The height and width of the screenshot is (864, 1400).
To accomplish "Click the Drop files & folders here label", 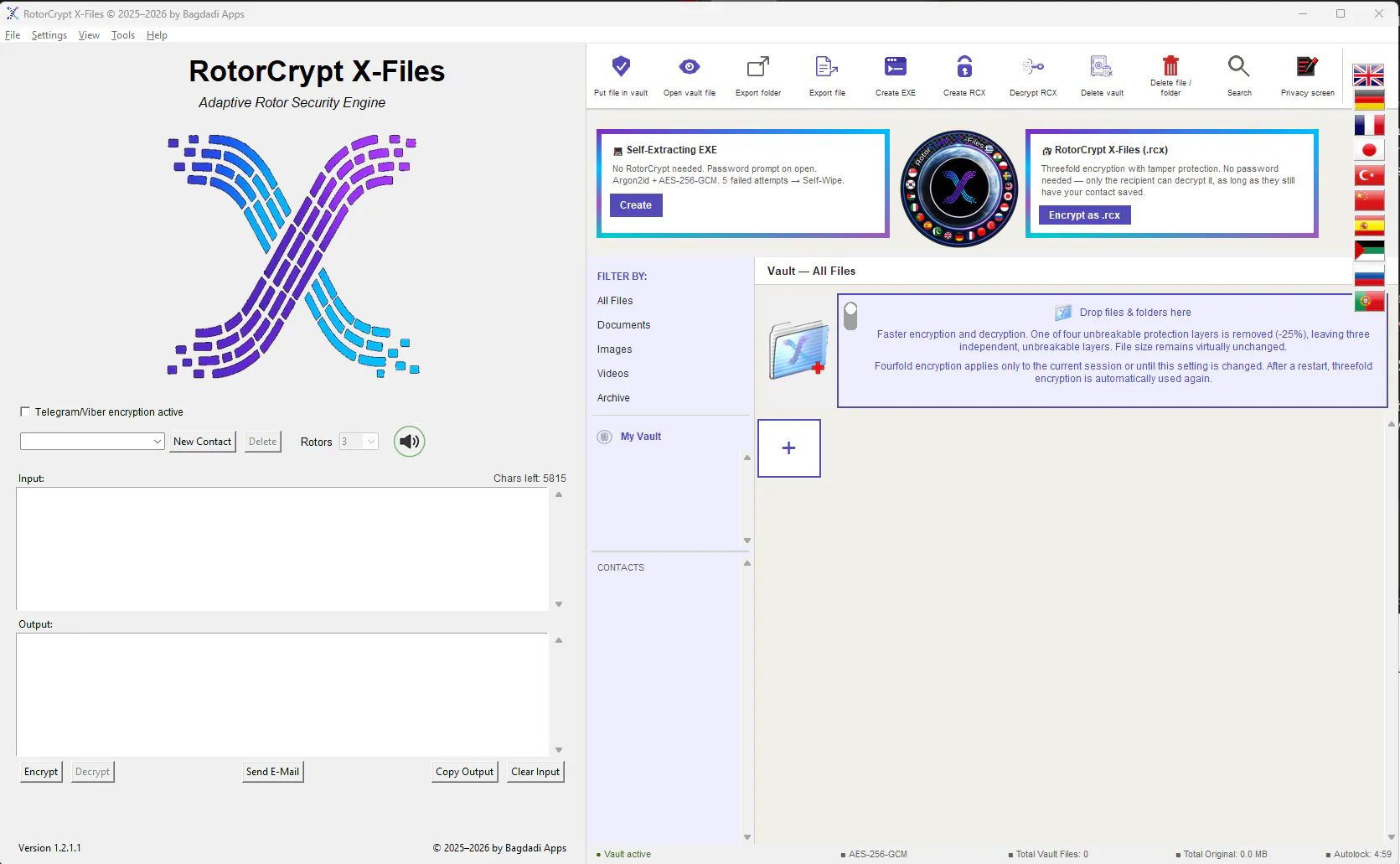I will pyautogui.click(x=1135, y=313).
